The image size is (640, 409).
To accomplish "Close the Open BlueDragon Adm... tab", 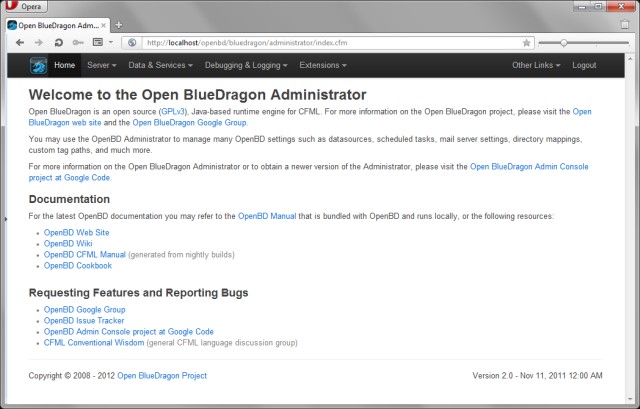I will [x=104, y=25].
